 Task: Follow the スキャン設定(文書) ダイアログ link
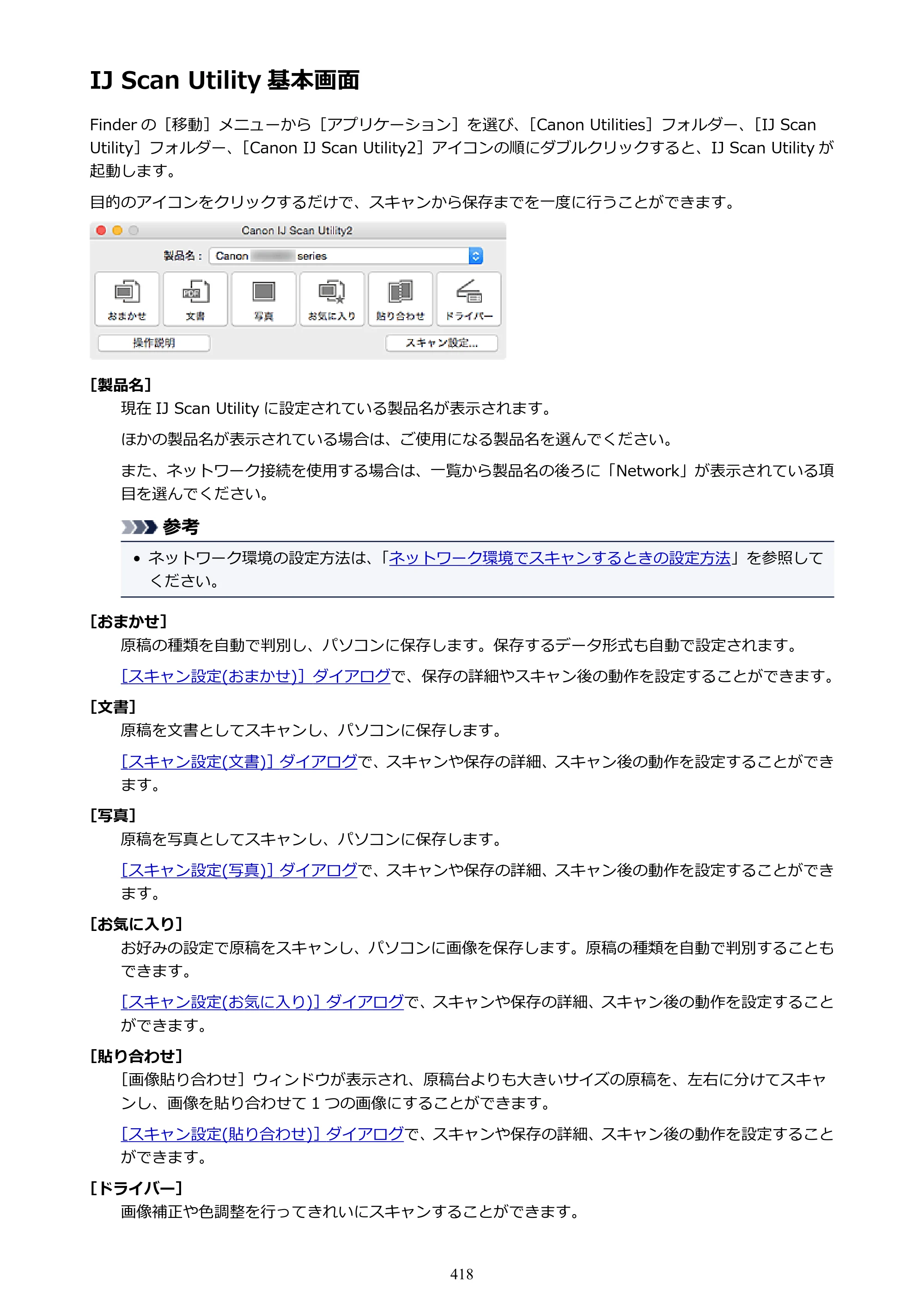[239, 762]
